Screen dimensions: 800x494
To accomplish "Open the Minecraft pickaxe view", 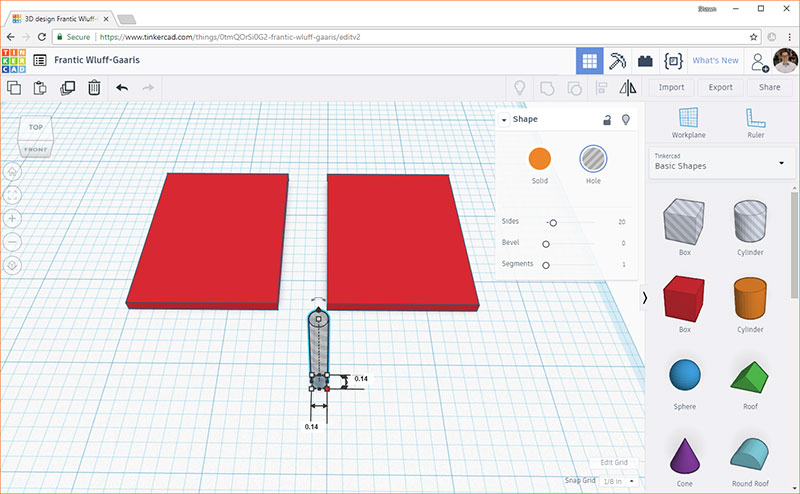I will coord(618,60).
